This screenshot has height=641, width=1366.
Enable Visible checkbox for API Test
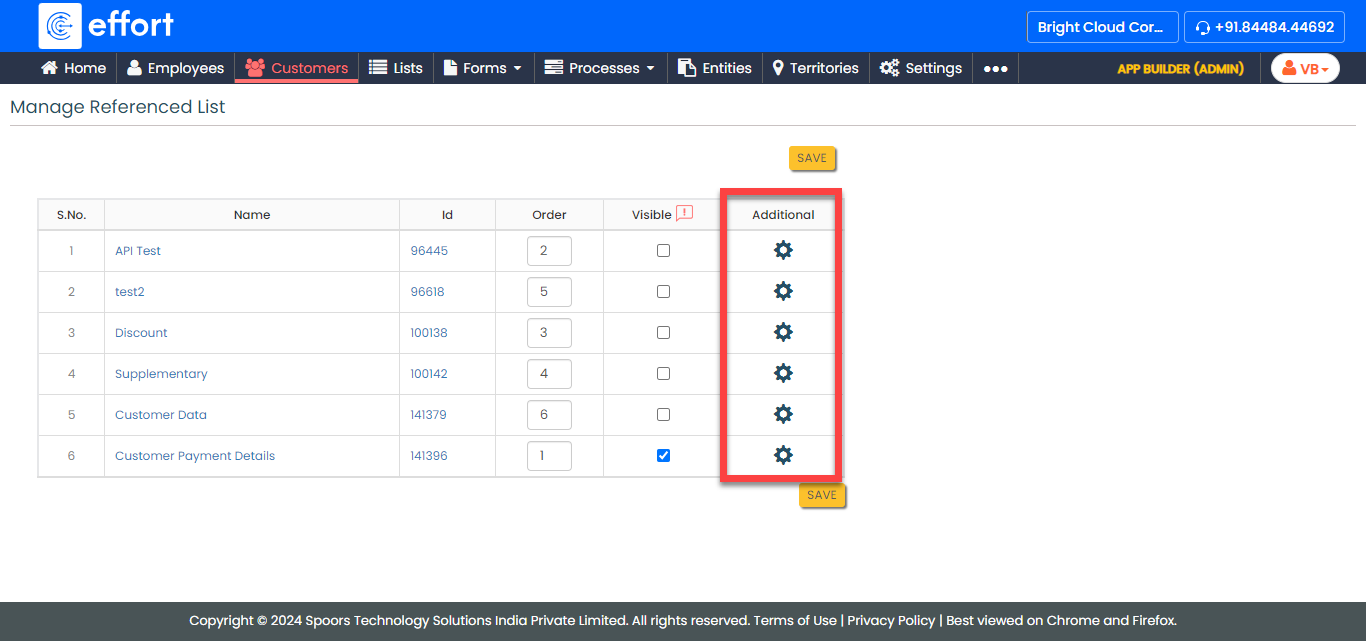tap(663, 251)
